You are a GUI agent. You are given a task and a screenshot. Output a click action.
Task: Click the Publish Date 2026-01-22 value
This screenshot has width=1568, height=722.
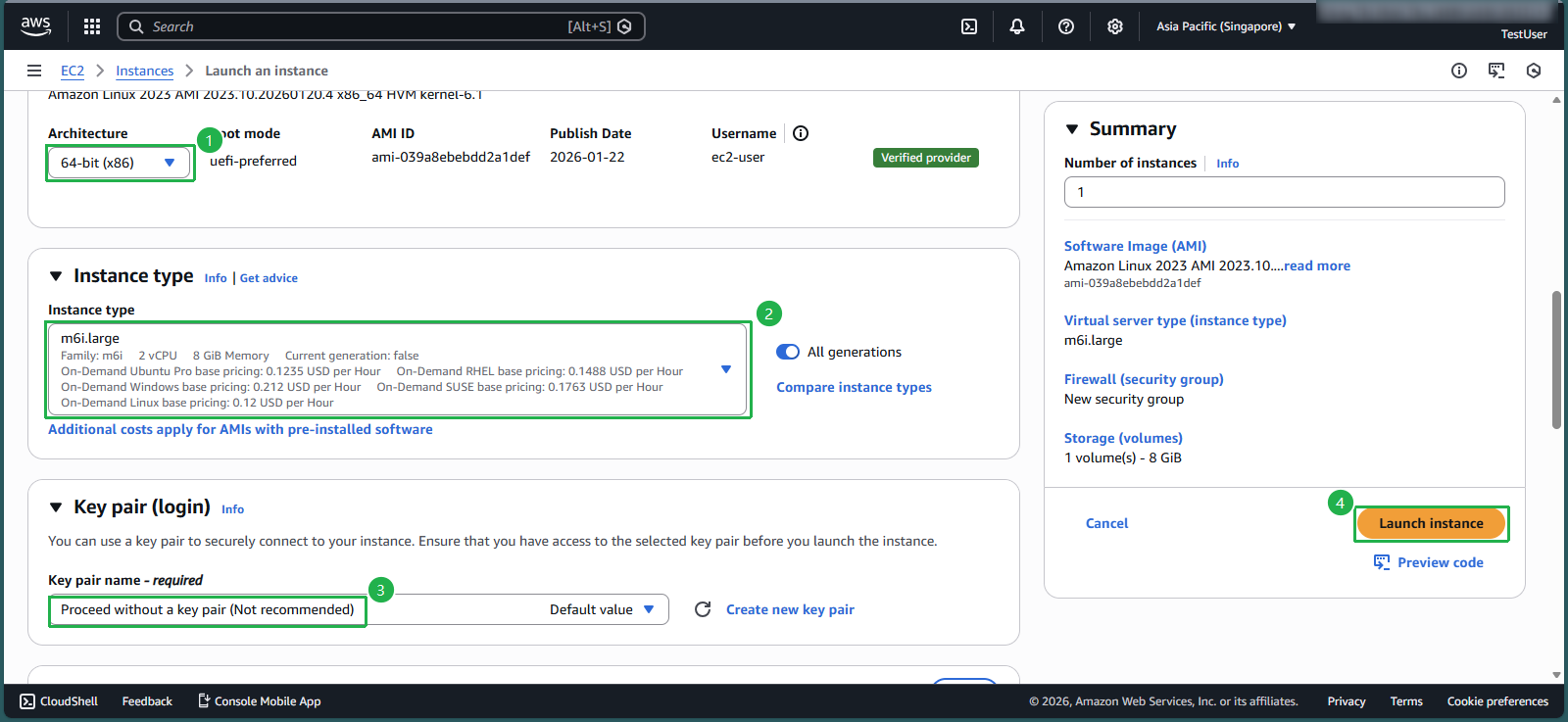click(587, 157)
